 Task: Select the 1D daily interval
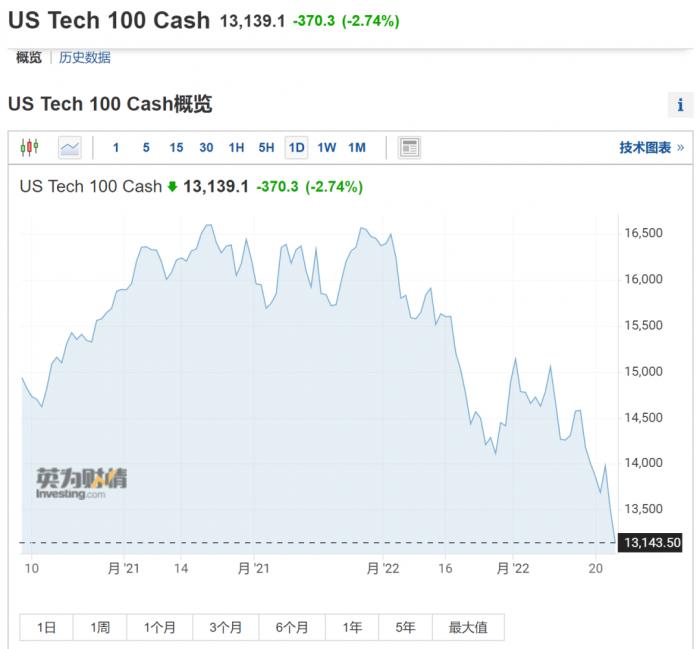[x=296, y=148]
